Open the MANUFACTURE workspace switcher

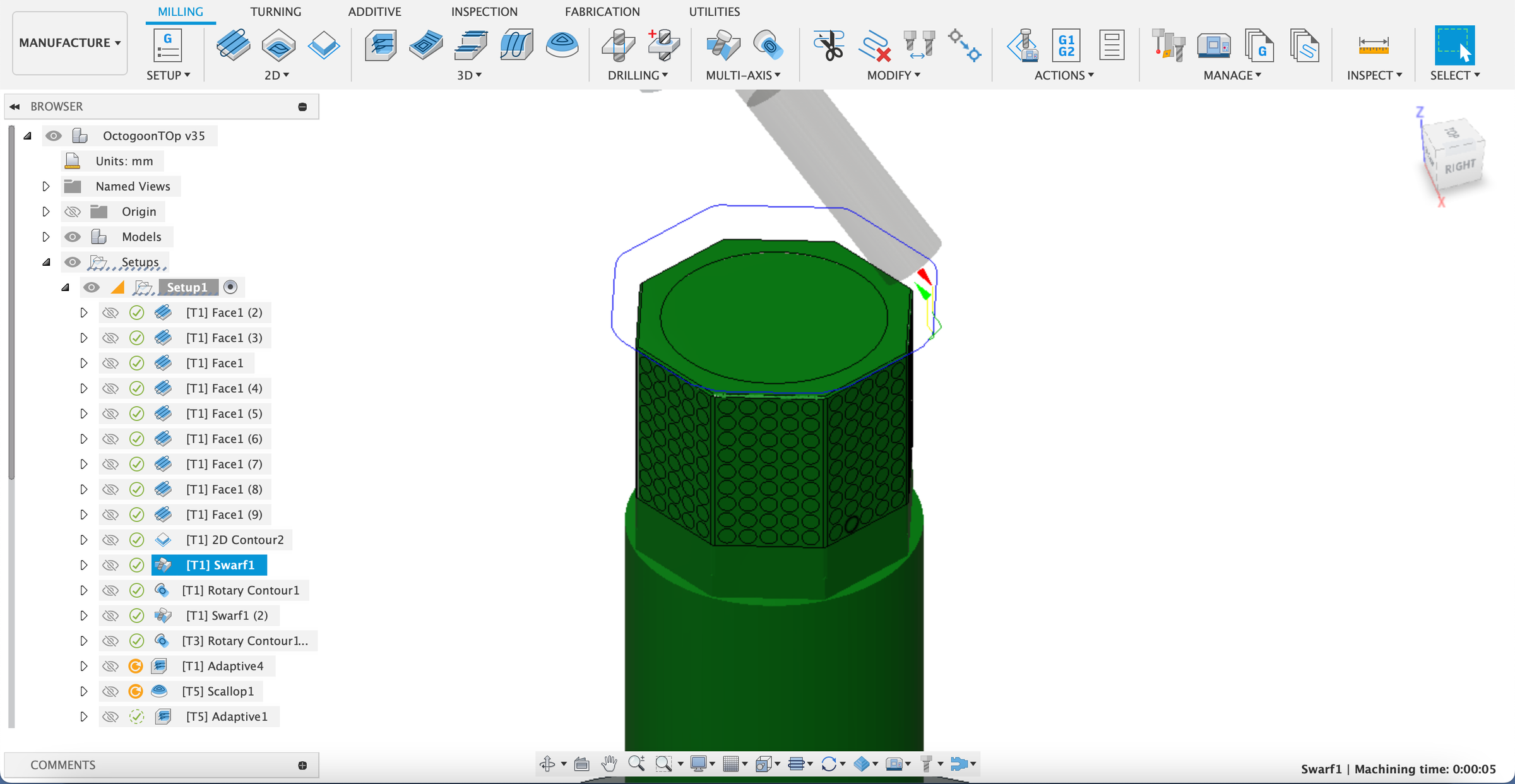69,42
